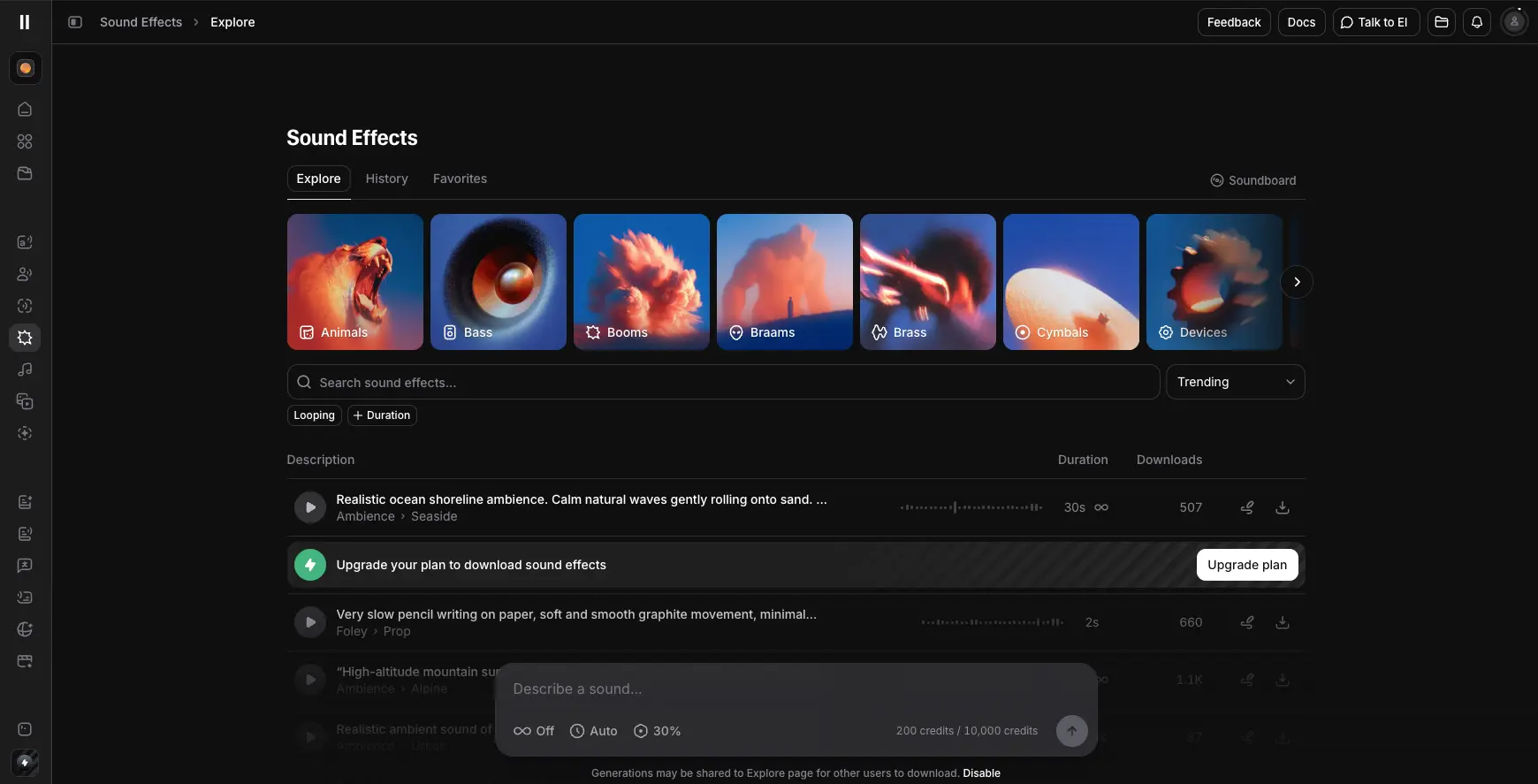Play the pencil writing on paper preview
The width and height of the screenshot is (1538, 784).
pos(310,622)
